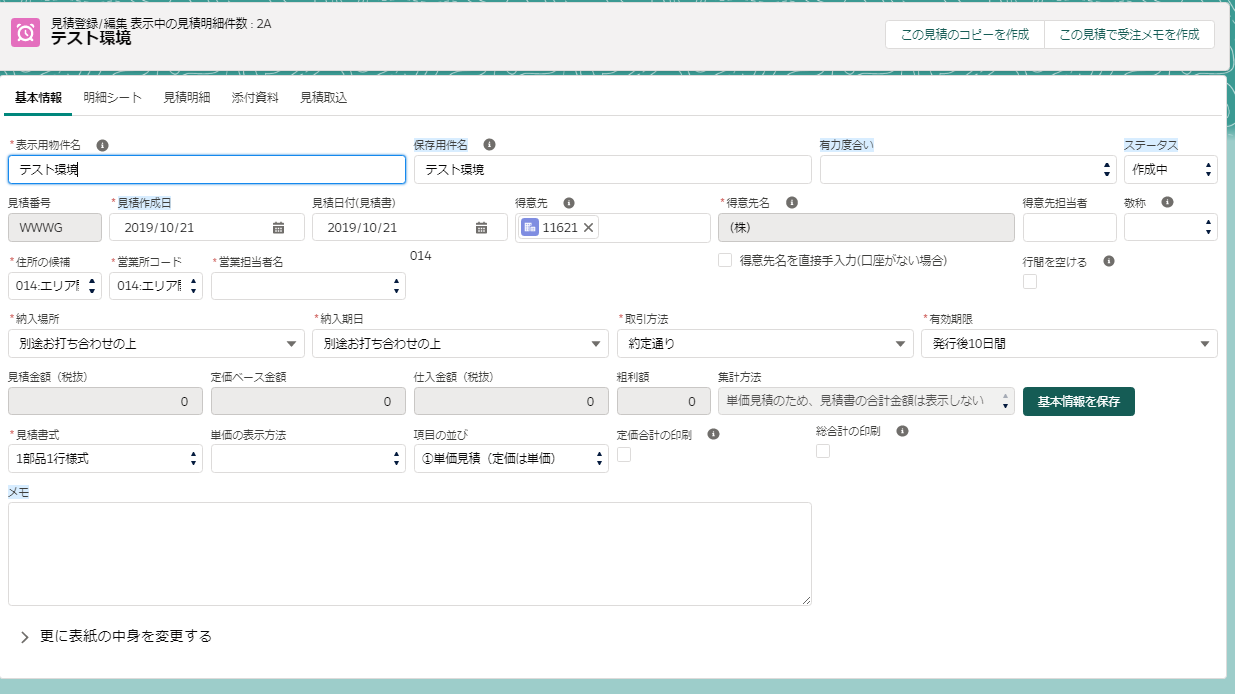This screenshot has width=1235, height=694.
Task: Open the 納入期日 combo box
Action: [x=460, y=344]
